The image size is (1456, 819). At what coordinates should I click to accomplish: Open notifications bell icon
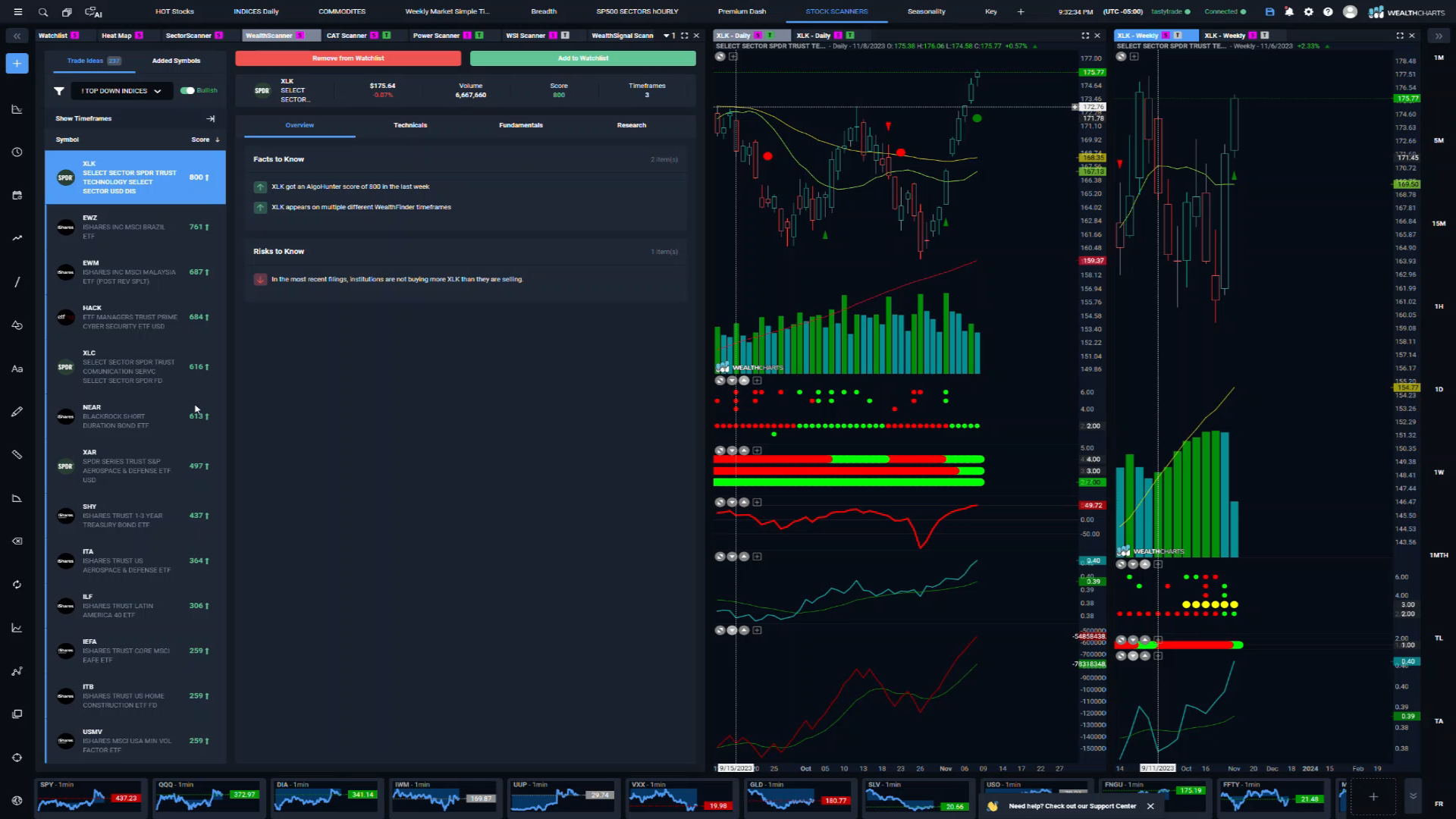click(x=1289, y=12)
